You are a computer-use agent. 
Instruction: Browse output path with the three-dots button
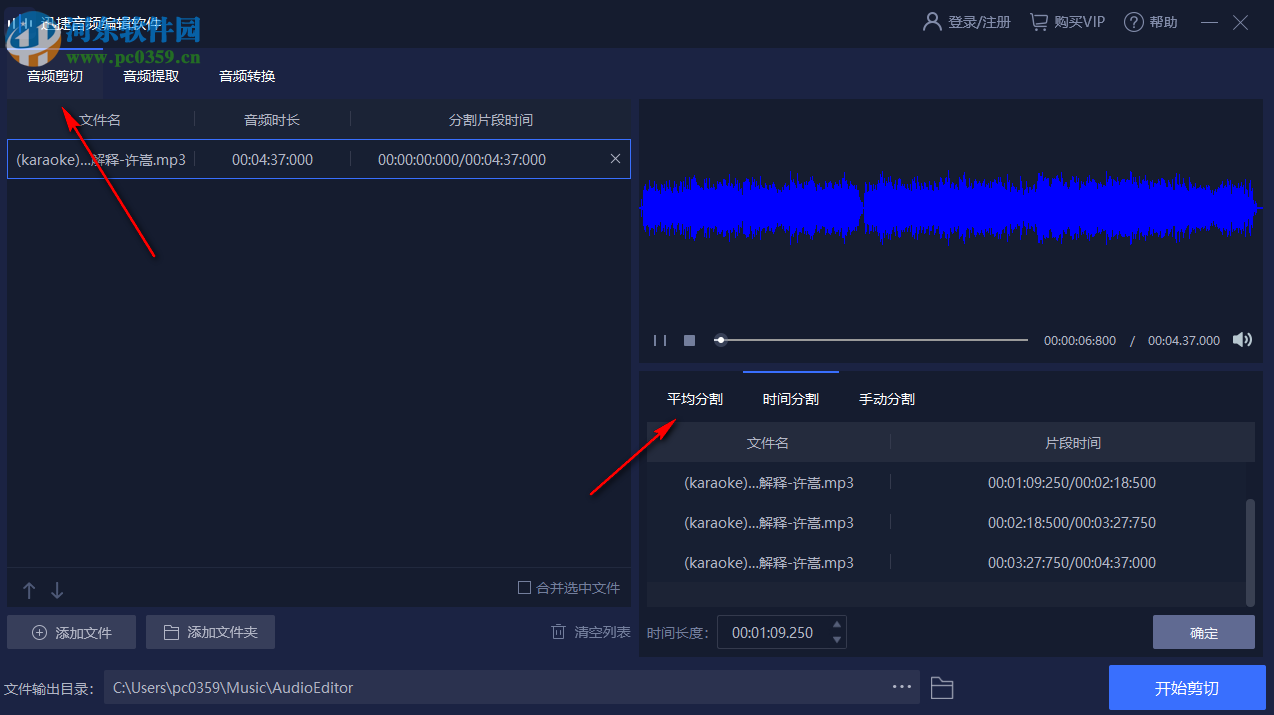(x=902, y=687)
